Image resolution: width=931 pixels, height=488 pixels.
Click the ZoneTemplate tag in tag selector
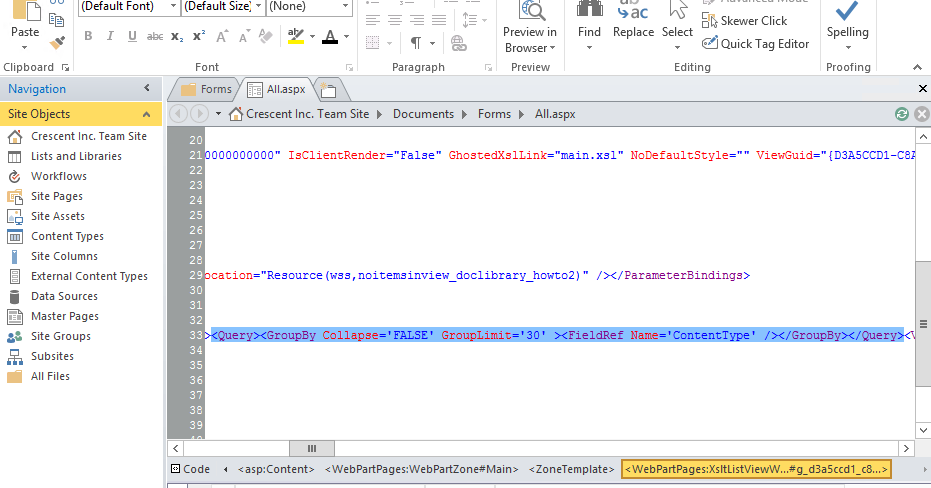click(x=571, y=469)
